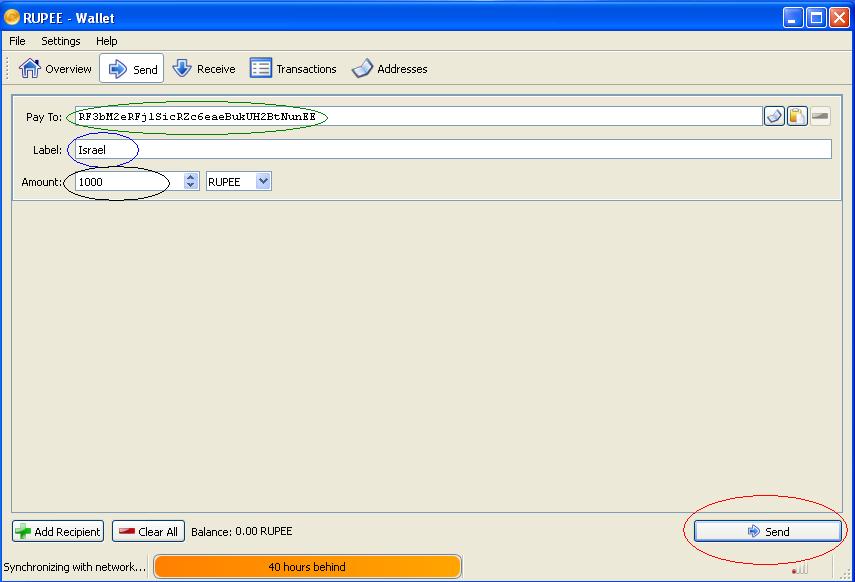The image size is (855, 582).
Task: Open the Addresses book tab
Action: (389, 69)
